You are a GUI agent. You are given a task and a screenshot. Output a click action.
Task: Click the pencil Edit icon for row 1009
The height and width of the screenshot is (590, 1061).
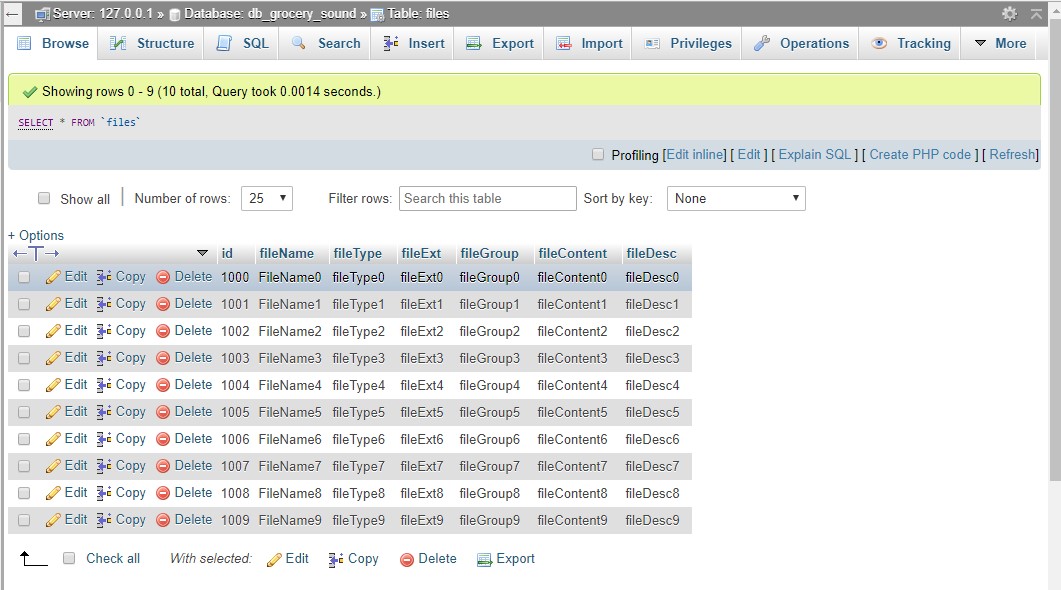[x=53, y=520]
